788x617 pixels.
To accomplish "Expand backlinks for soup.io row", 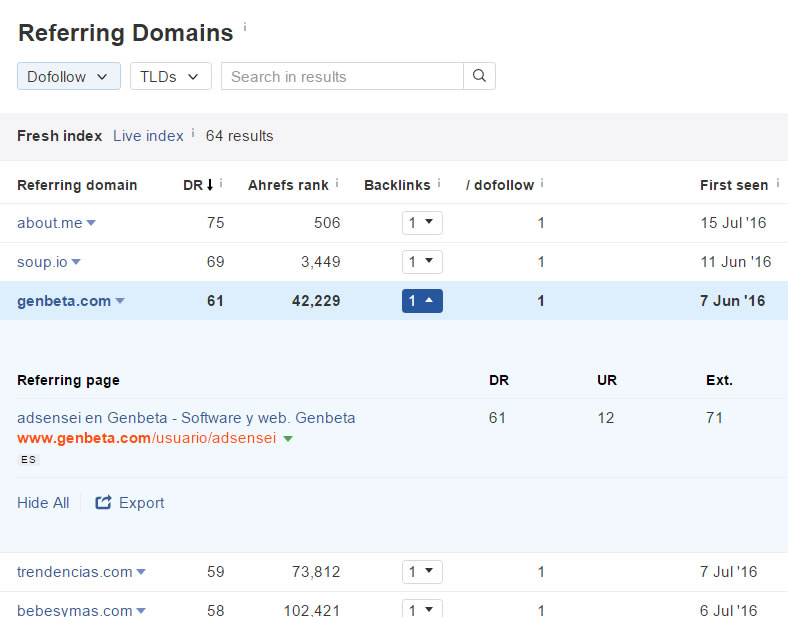I will point(422,262).
